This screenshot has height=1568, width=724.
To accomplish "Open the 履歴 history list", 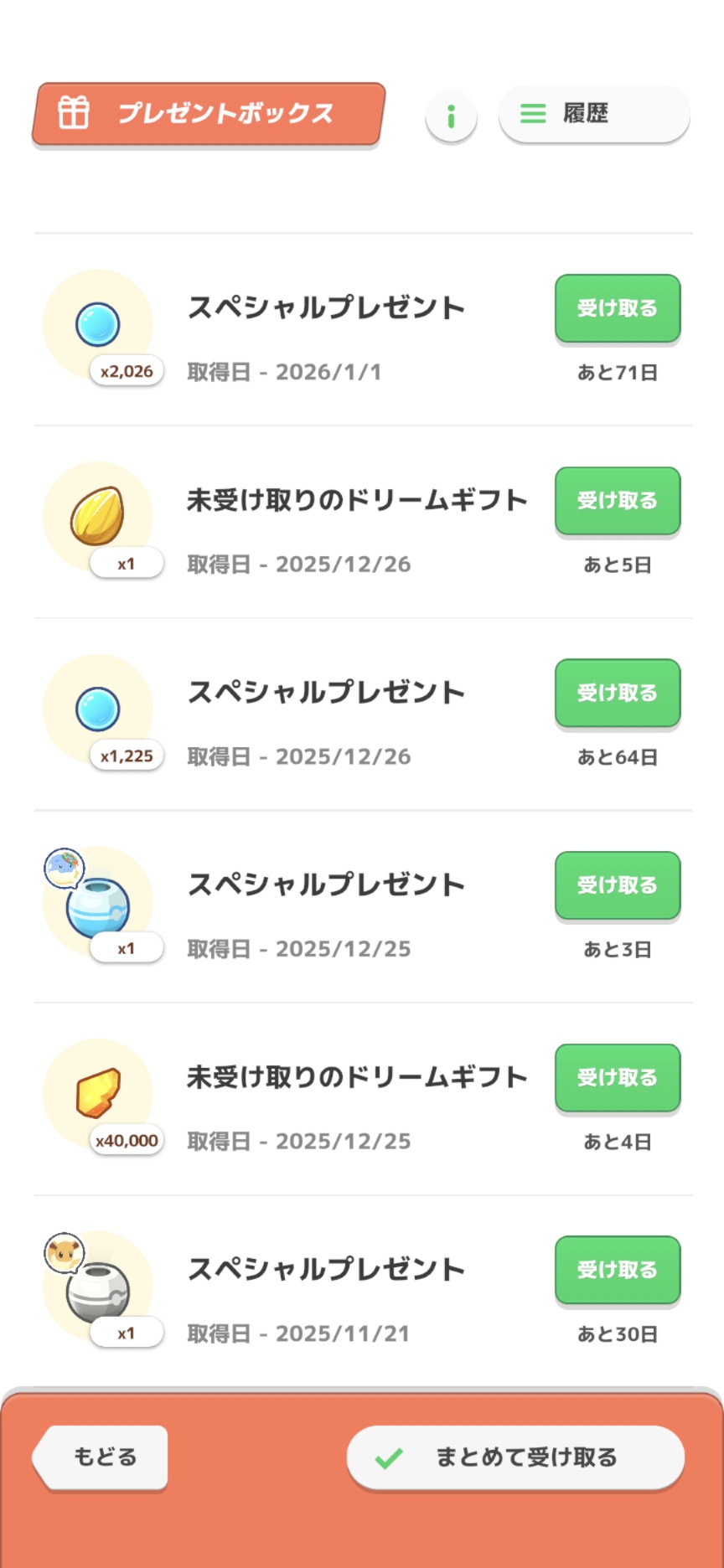I will point(593,113).
